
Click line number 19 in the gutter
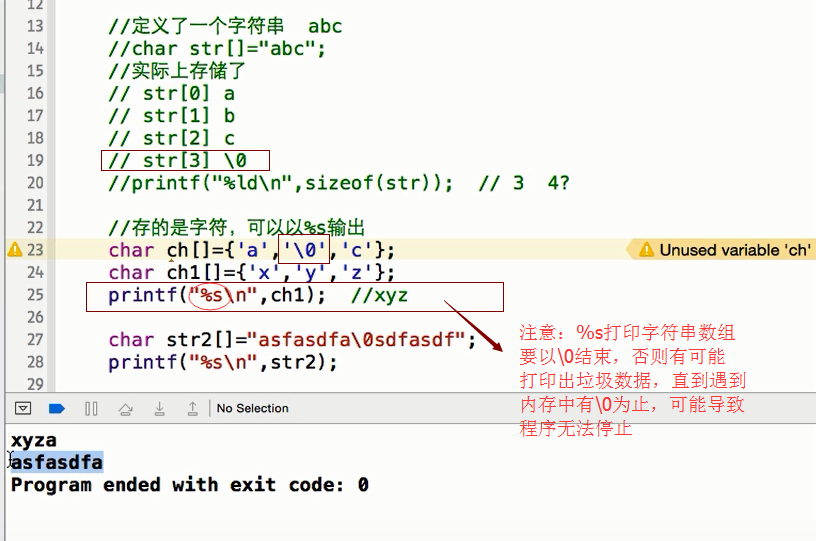click(x=35, y=160)
